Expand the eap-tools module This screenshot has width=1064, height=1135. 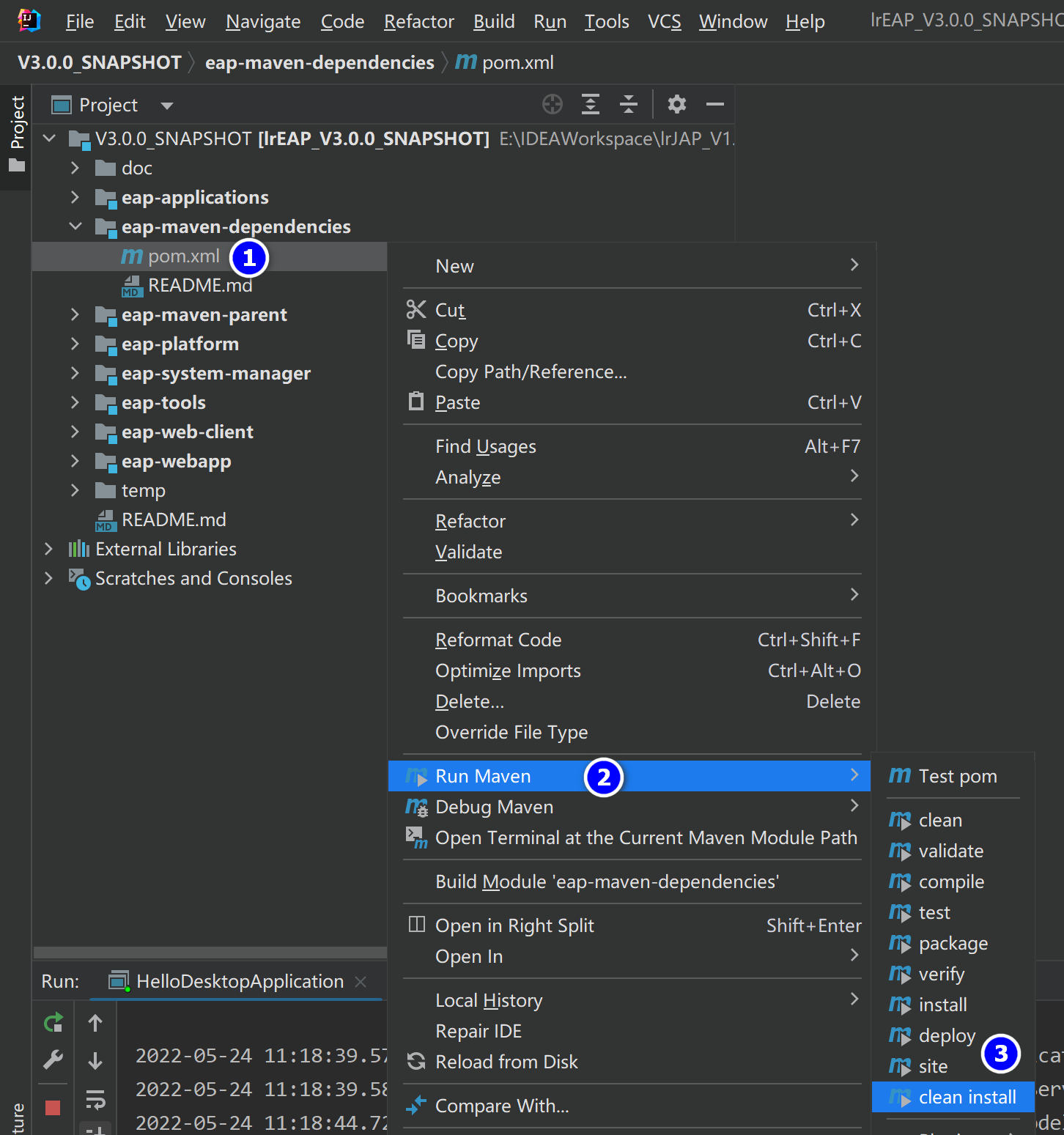pyautogui.click(x=75, y=402)
